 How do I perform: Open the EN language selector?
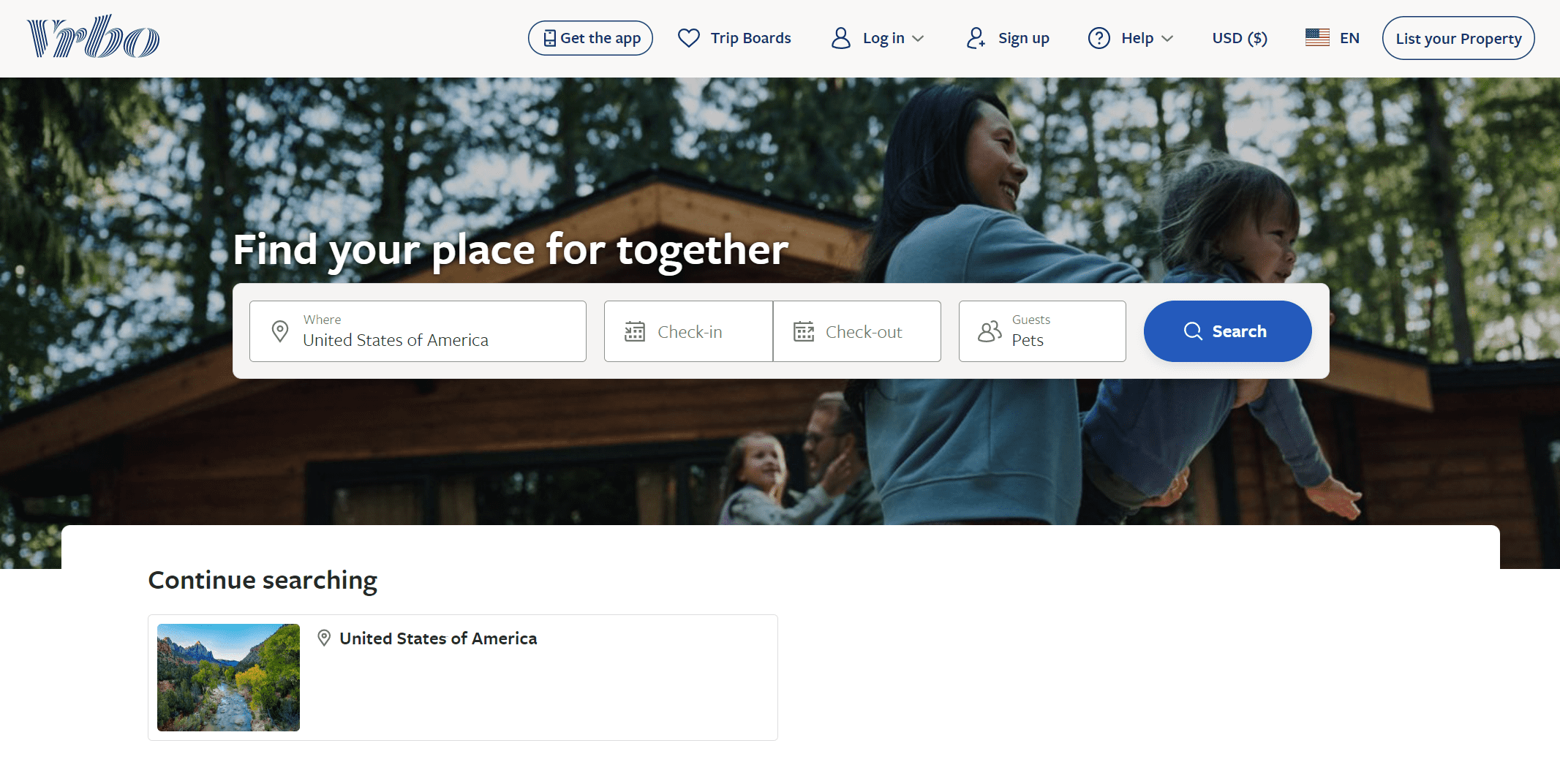tap(1333, 38)
